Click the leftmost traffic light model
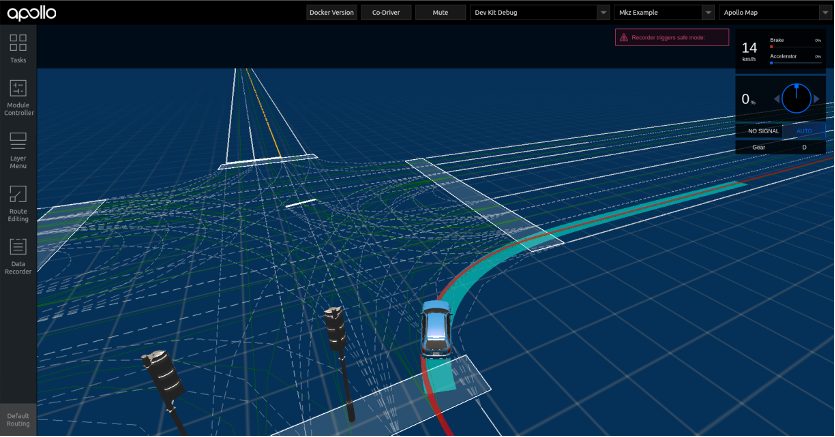Viewport: 835px width, 437px height. [x=166, y=391]
